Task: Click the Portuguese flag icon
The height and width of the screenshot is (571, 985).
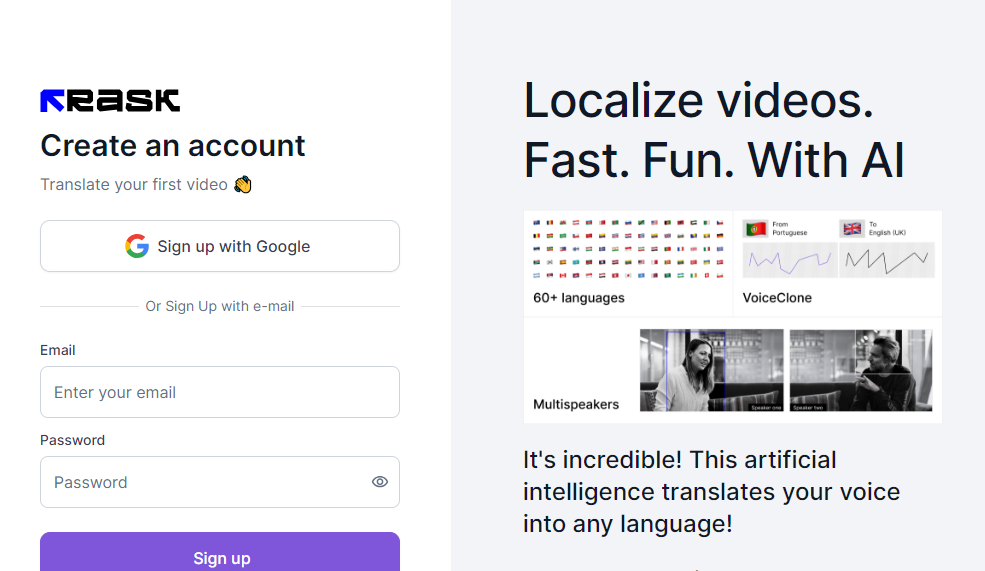Action: pos(755,229)
